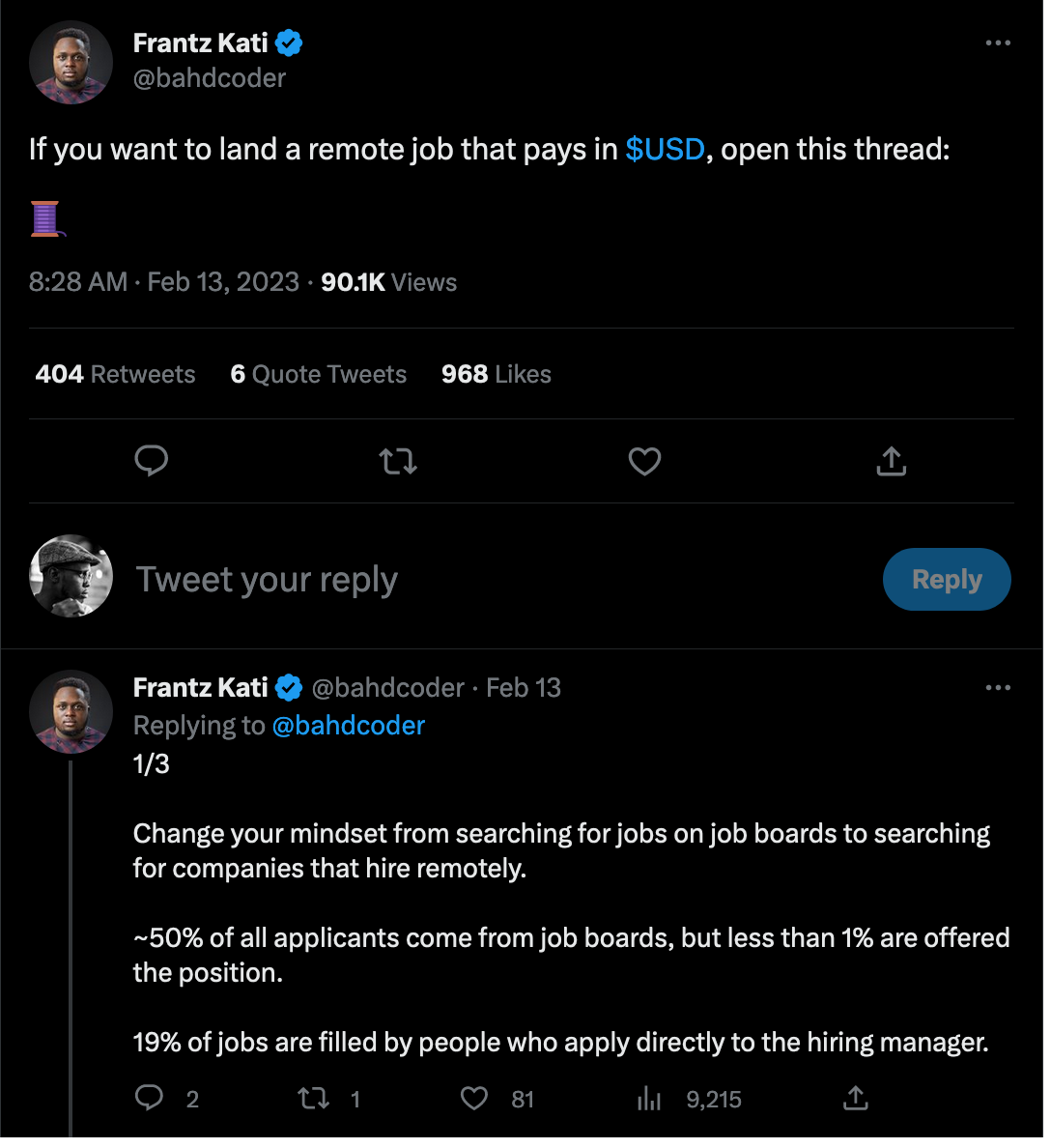View the 6 Quote Tweets list
Viewport: 1051px width, 1148px height.
click(318, 375)
